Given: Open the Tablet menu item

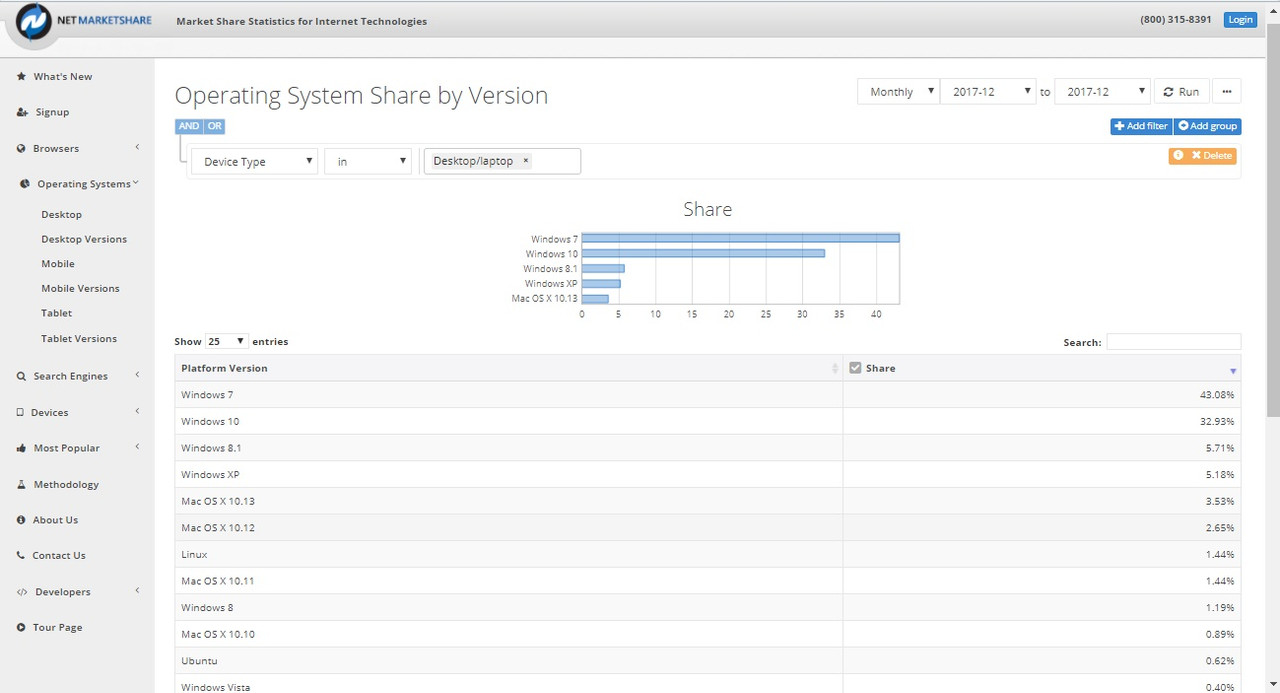Looking at the screenshot, I should point(57,313).
